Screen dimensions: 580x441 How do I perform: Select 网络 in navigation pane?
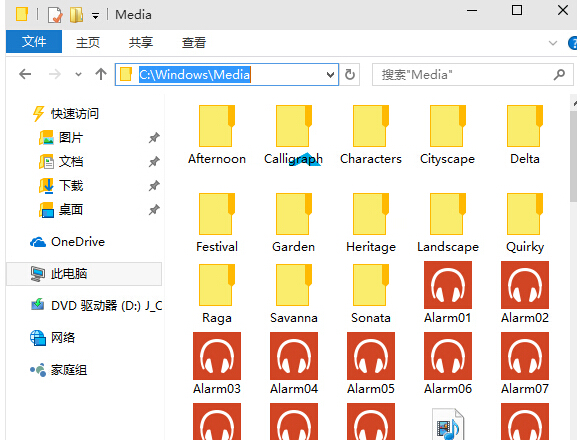(x=53, y=337)
